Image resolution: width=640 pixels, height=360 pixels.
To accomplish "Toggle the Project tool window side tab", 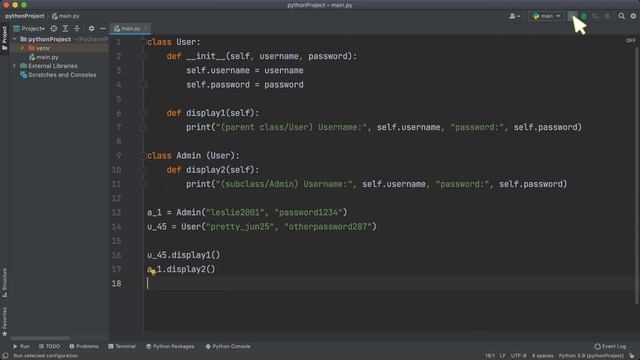I will click(4, 38).
